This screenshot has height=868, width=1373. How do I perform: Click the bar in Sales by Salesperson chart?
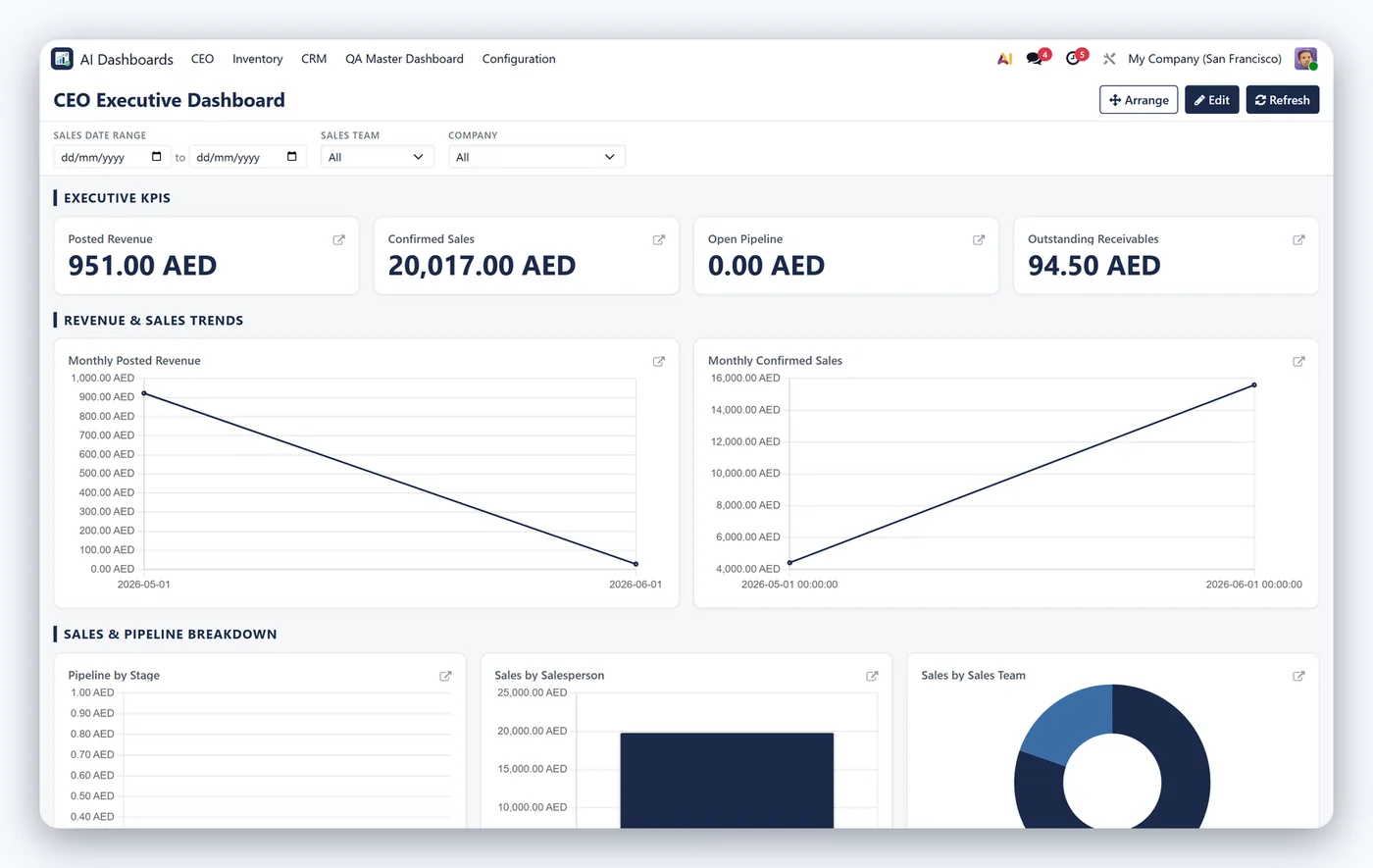pos(727,780)
